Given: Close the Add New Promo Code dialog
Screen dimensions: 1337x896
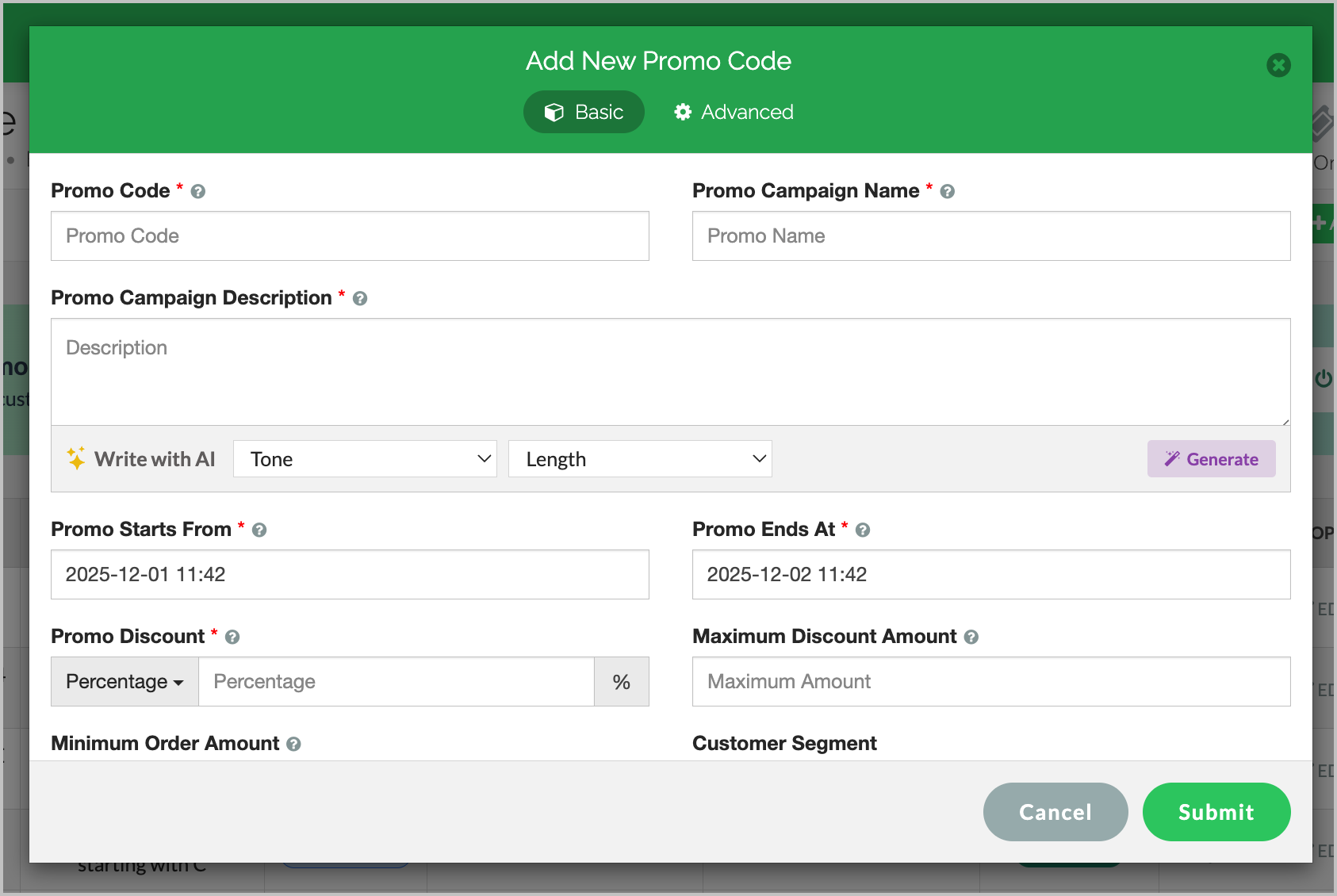Looking at the screenshot, I should (x=1278, y=65).
